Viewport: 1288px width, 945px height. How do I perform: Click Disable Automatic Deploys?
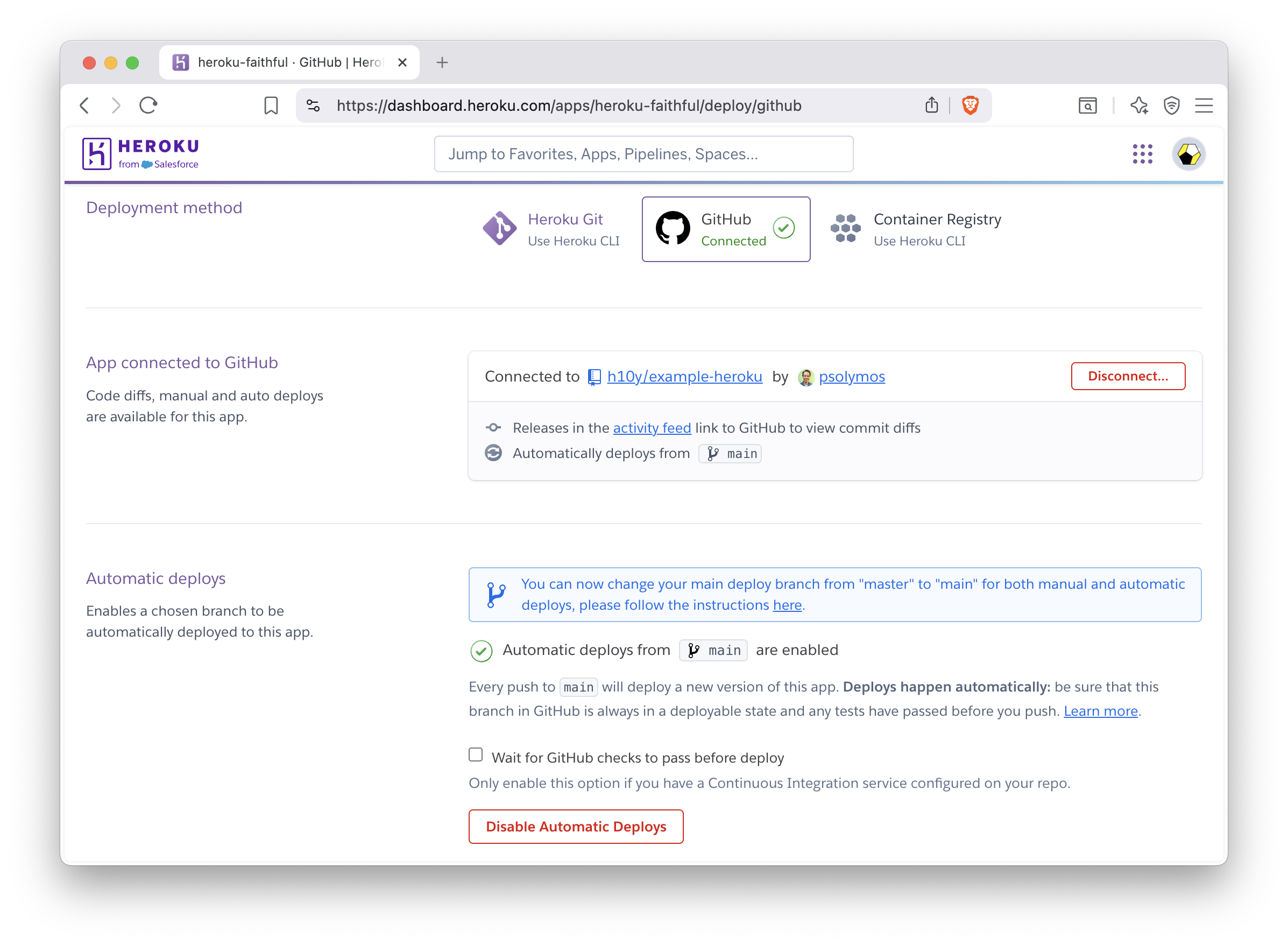[575, 826]
